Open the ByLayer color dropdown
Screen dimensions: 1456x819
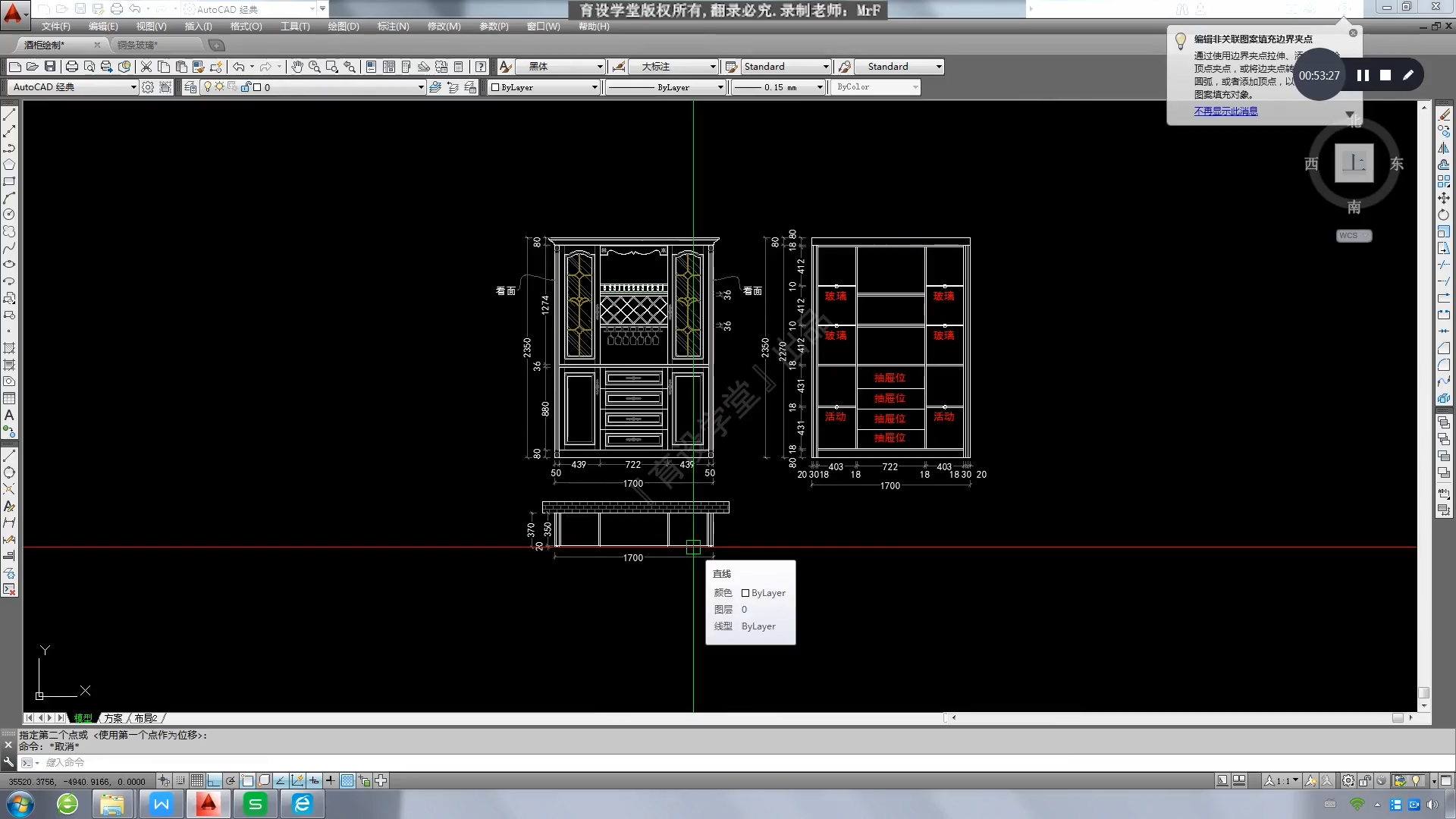click(544, 87)
